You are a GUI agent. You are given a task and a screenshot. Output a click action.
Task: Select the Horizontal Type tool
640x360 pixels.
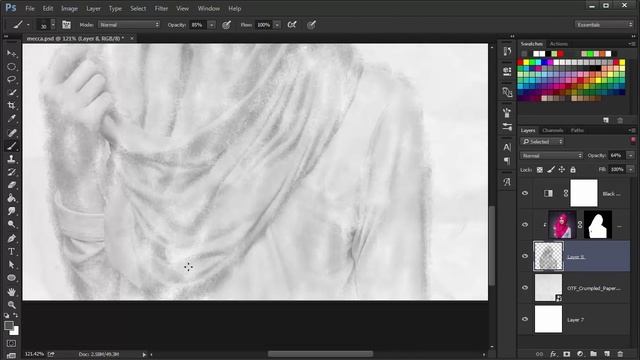[x=11, y=251]
